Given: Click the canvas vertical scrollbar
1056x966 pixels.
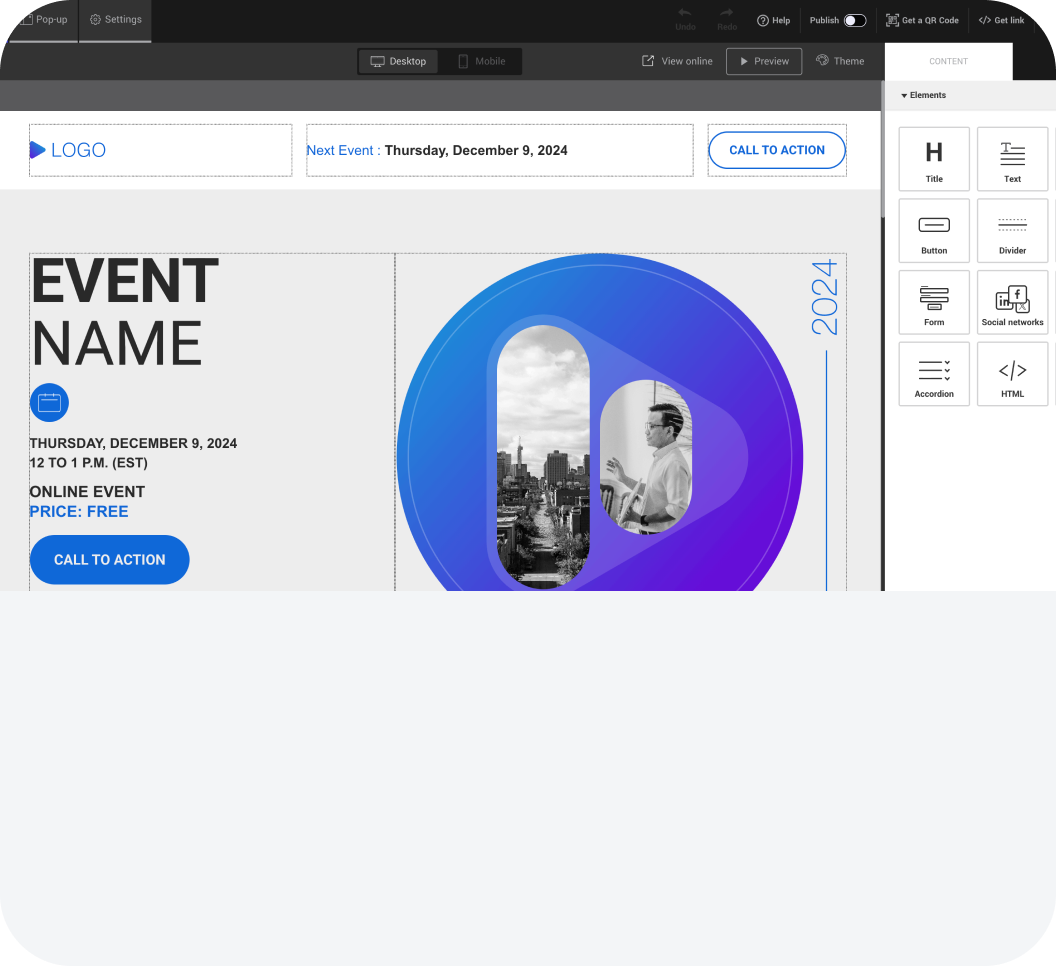Looking at the screenshot, I should click(881, 150).
